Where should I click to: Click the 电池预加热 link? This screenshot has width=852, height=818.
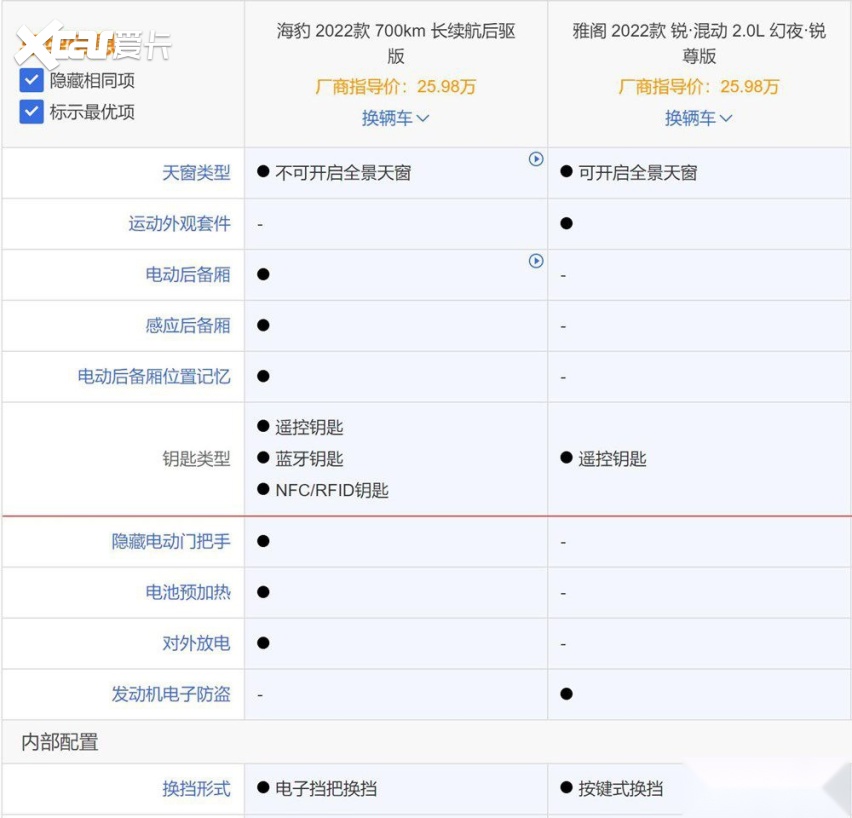(188, 593)
